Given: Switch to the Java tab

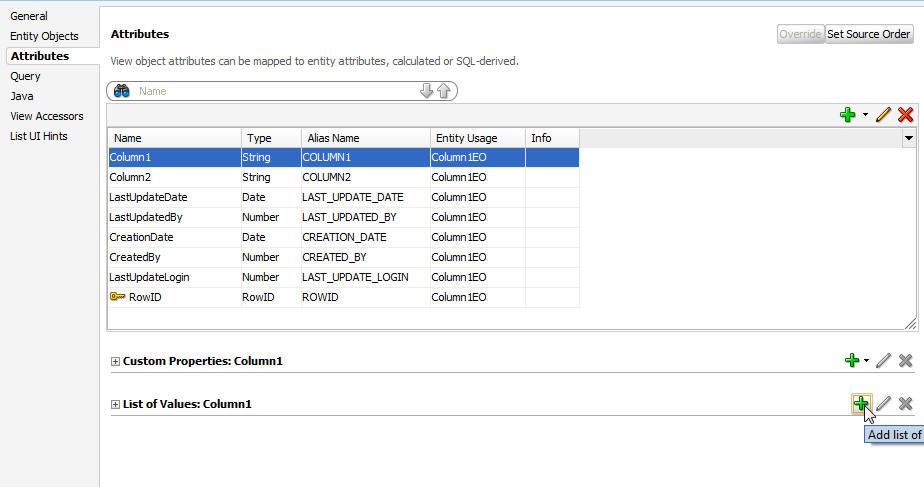Looking at the screenshot, I should (x=22, y=96).
